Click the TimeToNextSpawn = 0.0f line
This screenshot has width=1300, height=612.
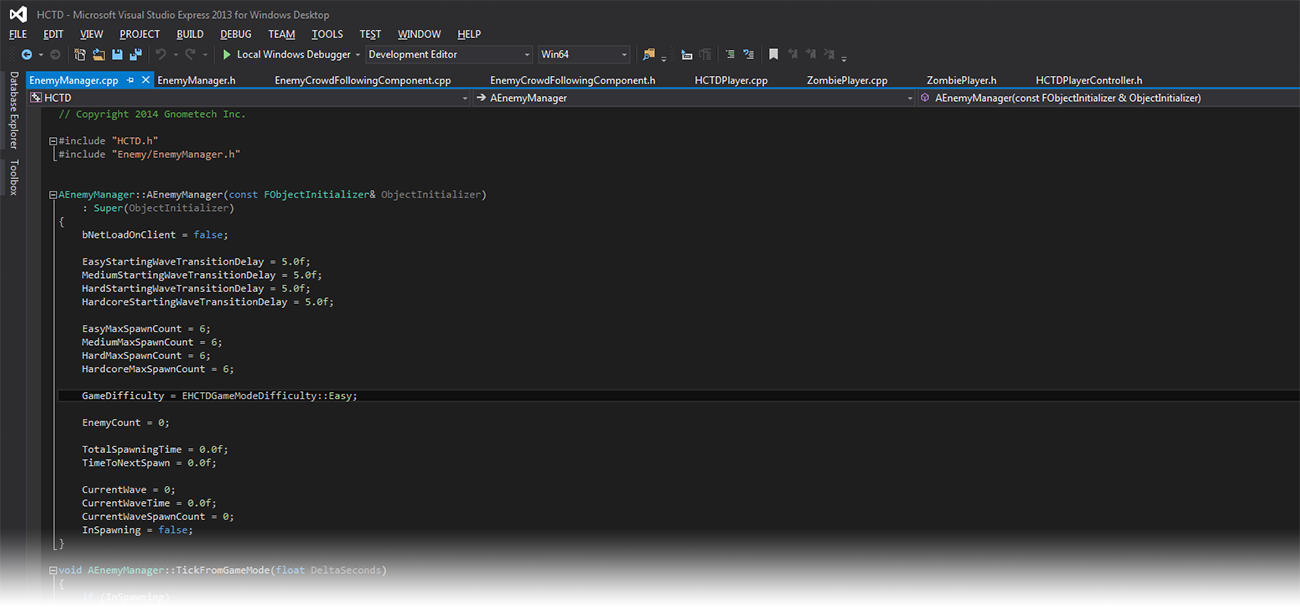coord(149,463)
